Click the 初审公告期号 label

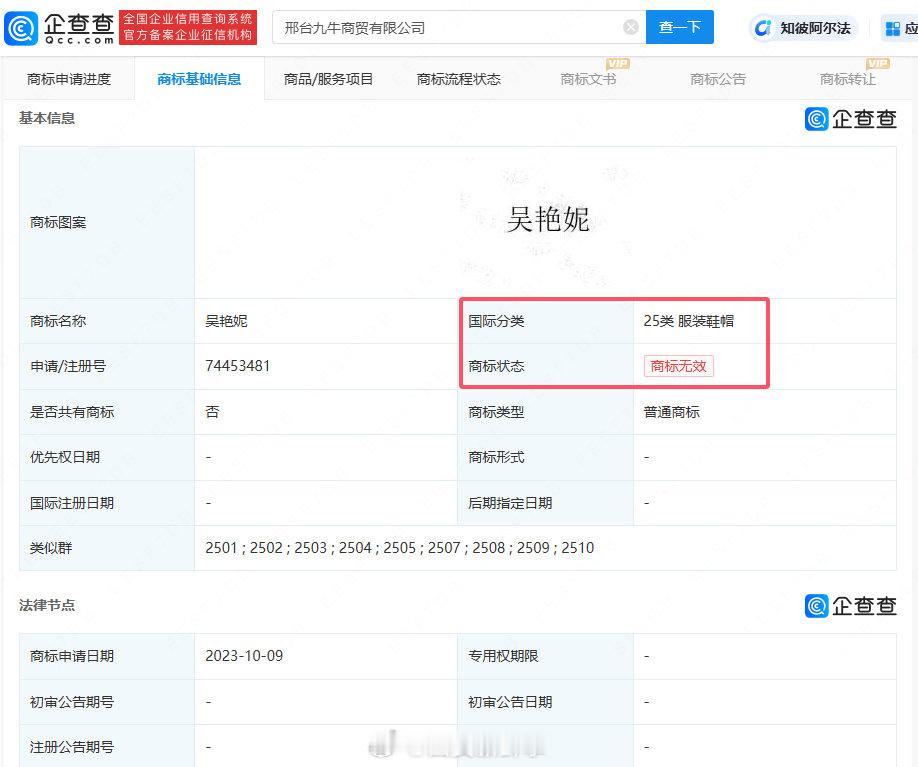[72, 701]
